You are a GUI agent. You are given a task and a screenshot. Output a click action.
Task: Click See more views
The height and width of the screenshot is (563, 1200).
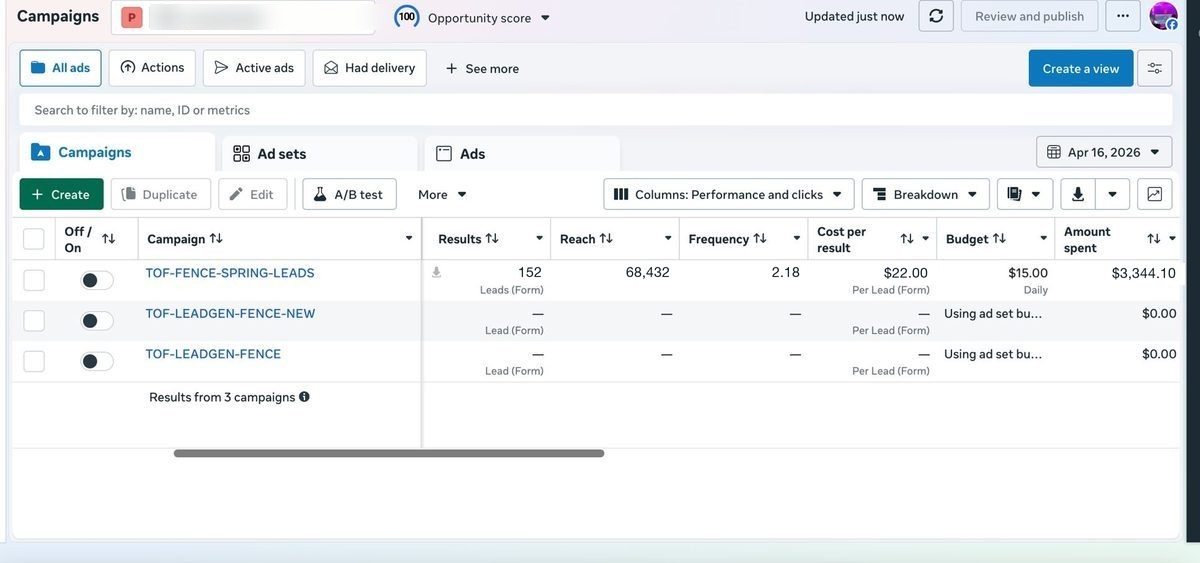pyautogui.click(x=482, y=68)
